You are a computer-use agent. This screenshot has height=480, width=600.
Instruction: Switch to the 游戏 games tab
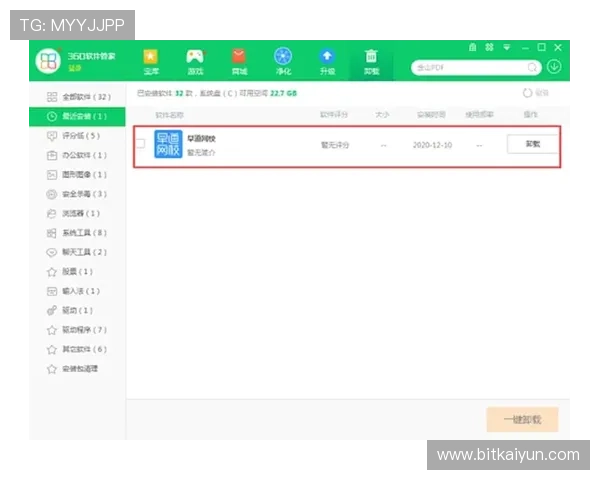click(x=195, y=61)
